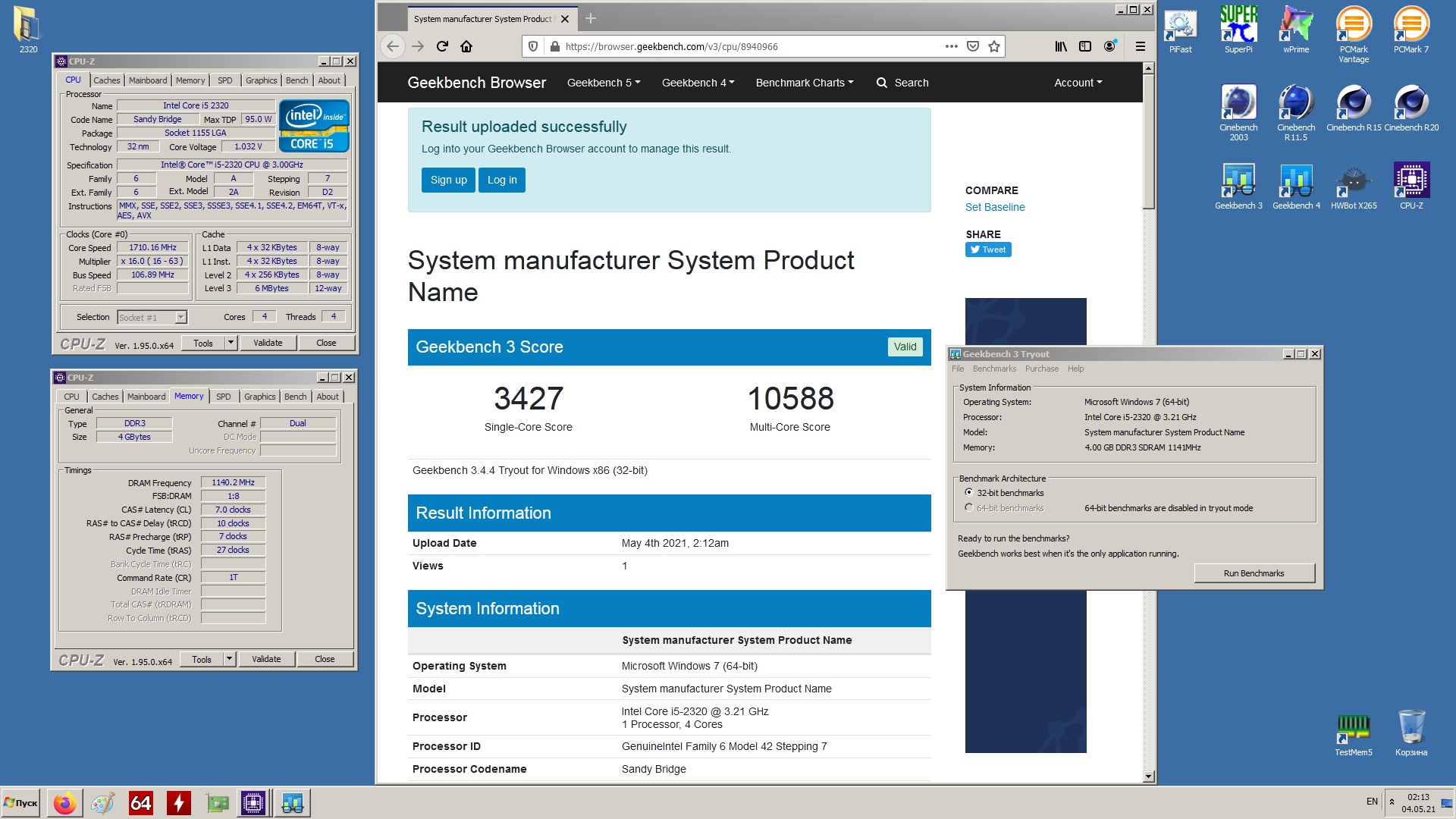Image resolution: width=1456 pixels, height=819 pixels.
Task: Open the Firefox hamburger menu
Action: [x=1140, y=46]
